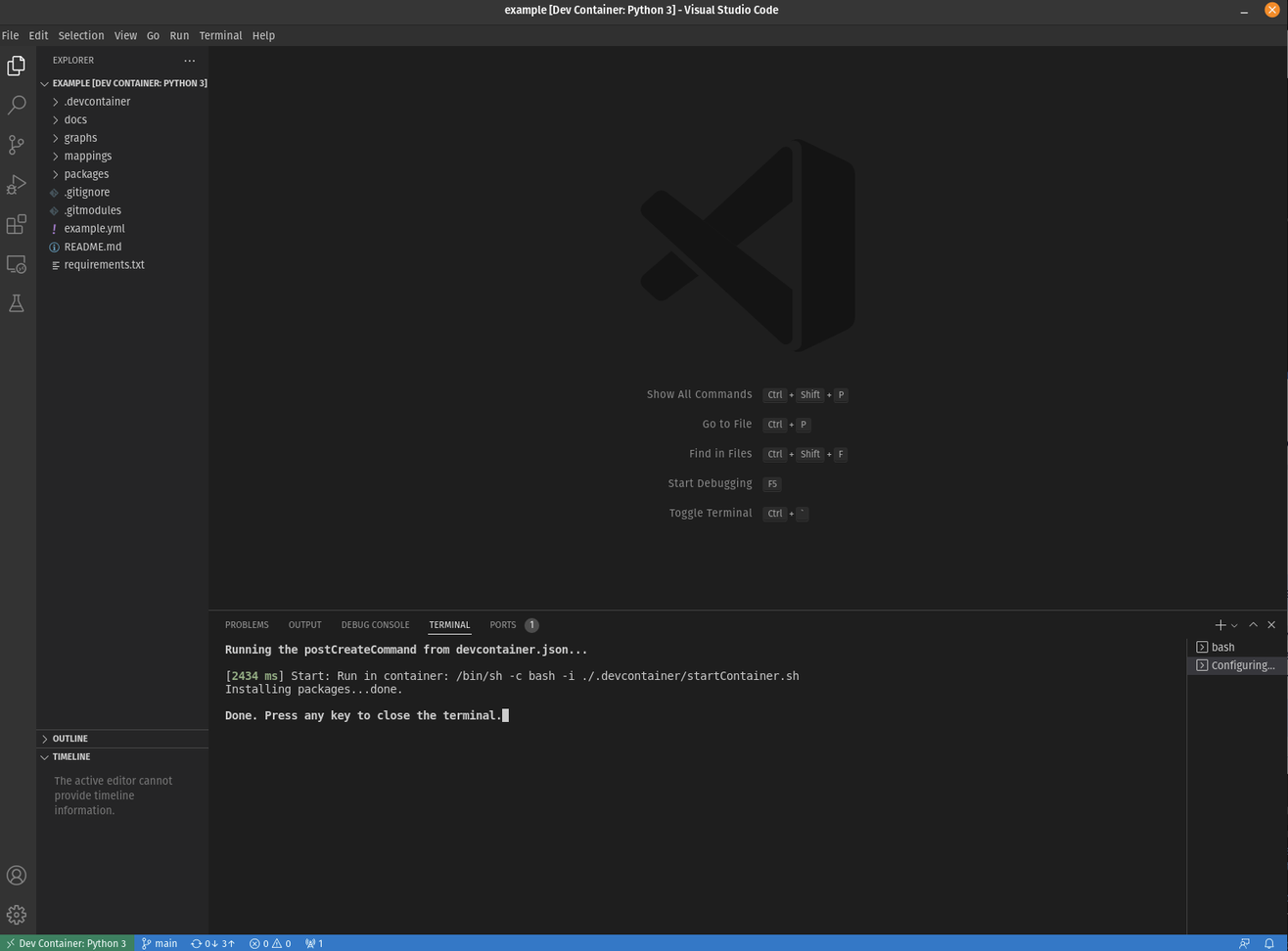Switch to the PROBLEMS tab
Image resolution: width=1288 pixels, height=951 pixels.
click(x=247, y=624)
